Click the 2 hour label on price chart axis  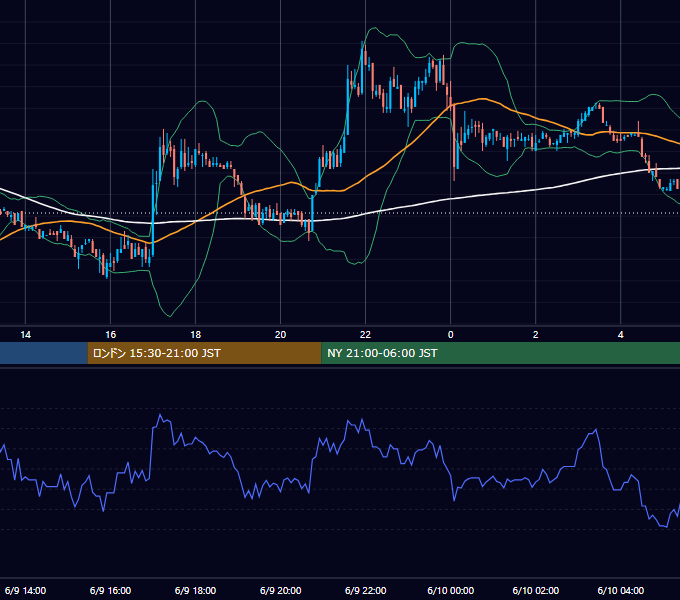pyautogui.click(x=536, y=335)
